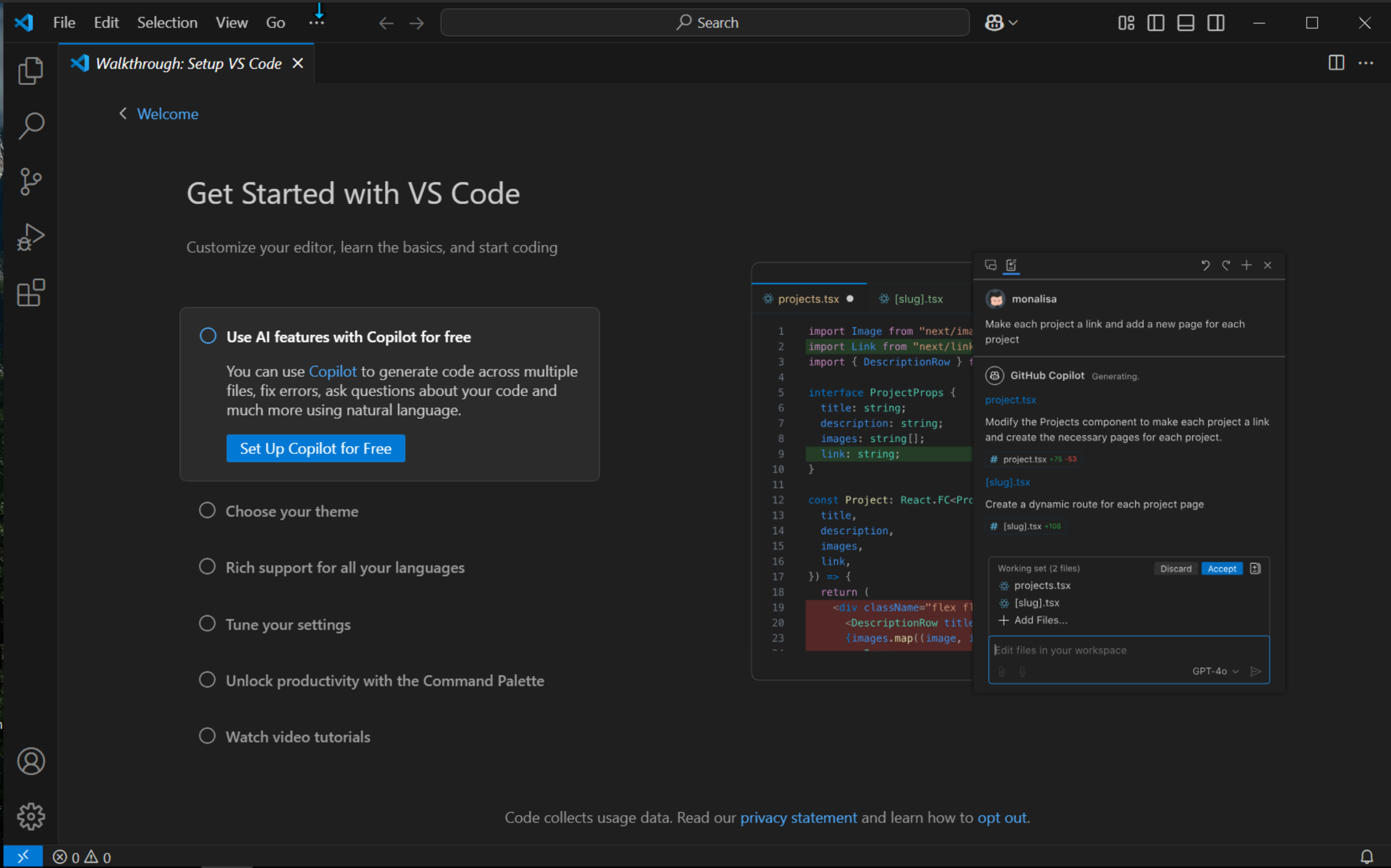The width and height of the screenshot is (1391, 868).
Task: Open the Search view in activity bar
Action: pos(30,126)
